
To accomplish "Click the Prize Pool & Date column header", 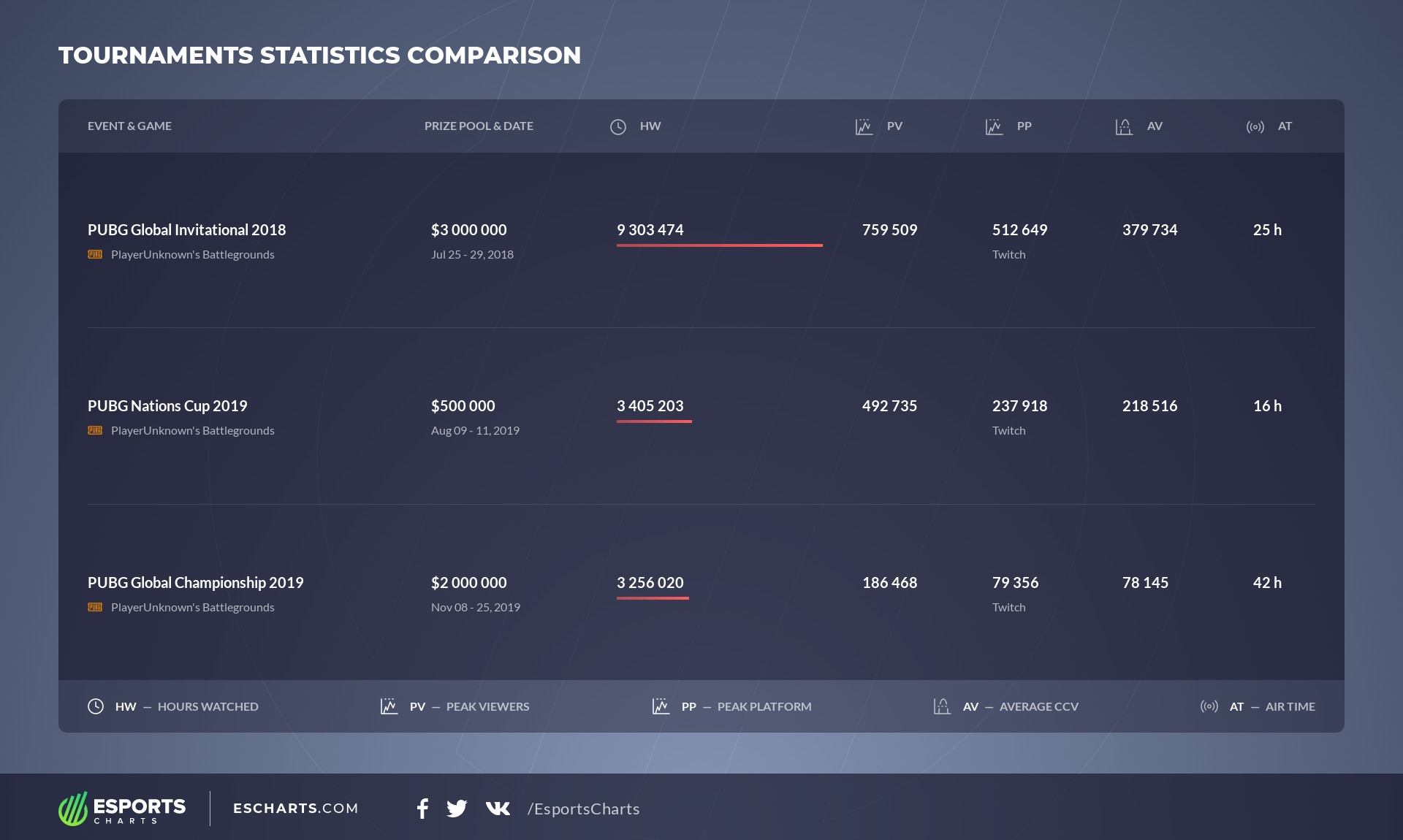I will click(x=479, y=126).
